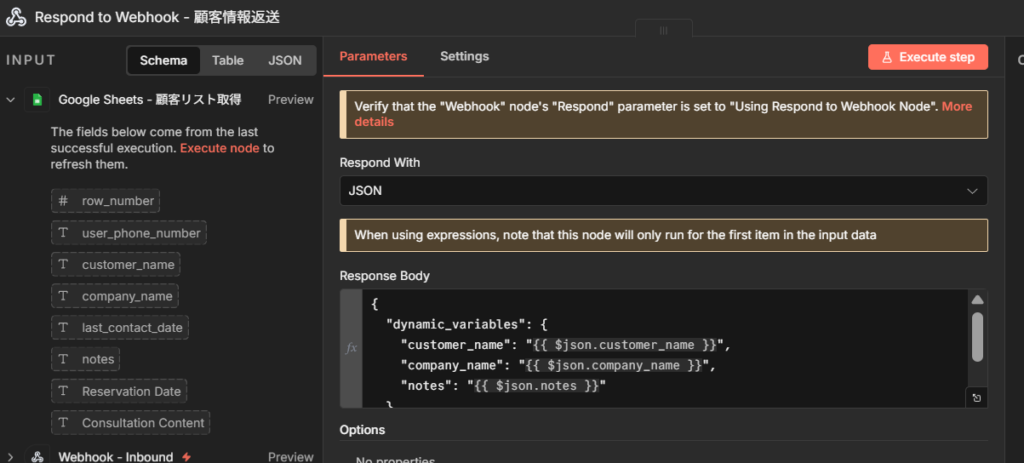Click the text type icon on customer_name

tap(64, 265)
